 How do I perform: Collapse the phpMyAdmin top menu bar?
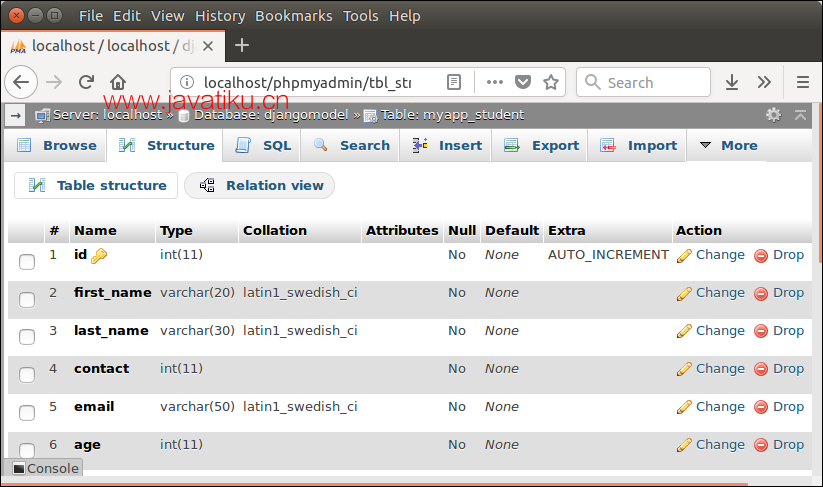click(x=800, y=115)
